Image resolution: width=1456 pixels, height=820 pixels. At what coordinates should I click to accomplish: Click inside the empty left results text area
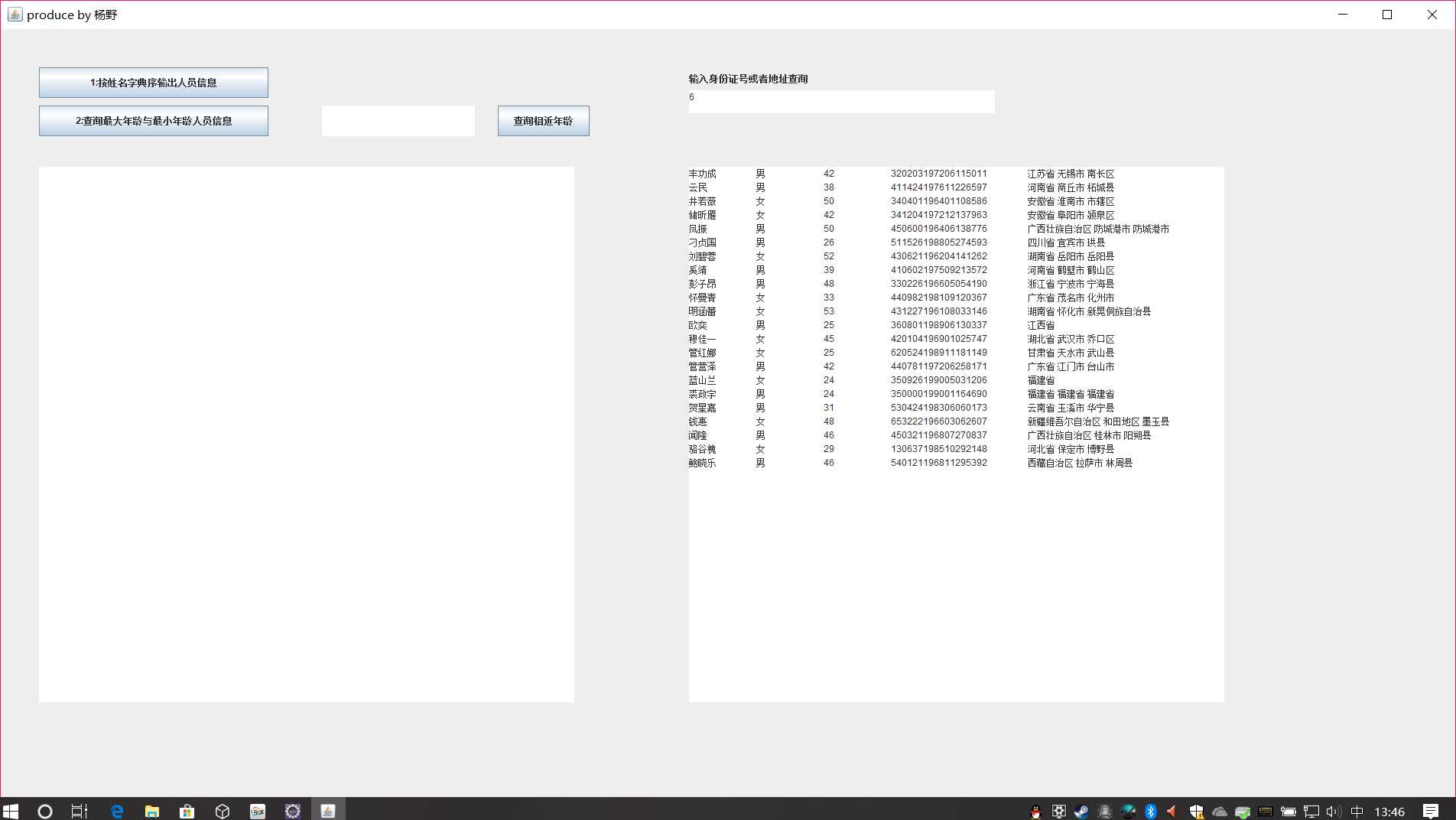click(306, 434)
